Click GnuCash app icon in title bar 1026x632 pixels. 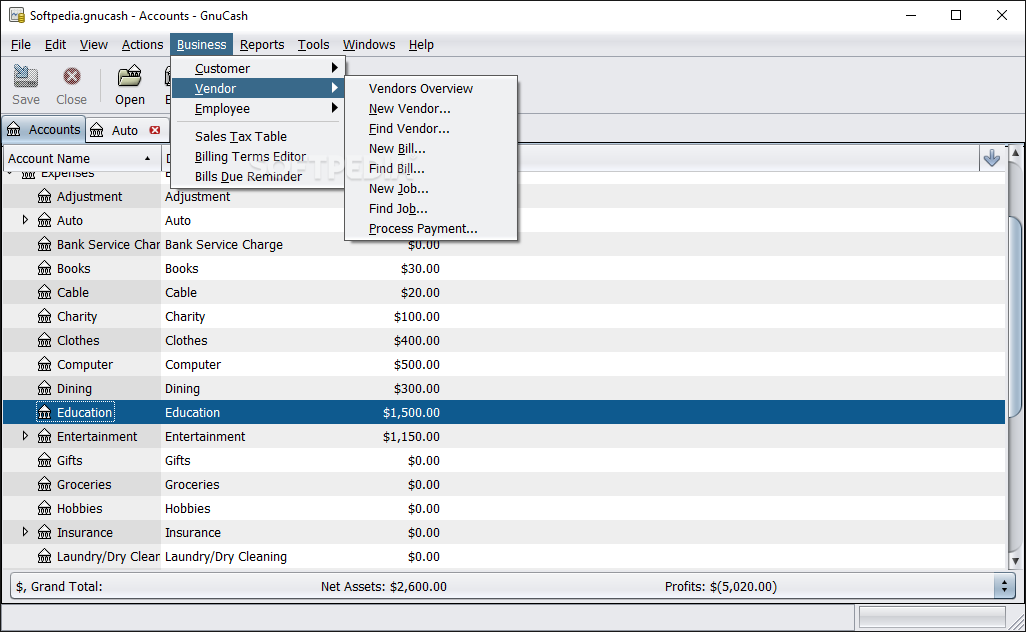tap(17, 15)
